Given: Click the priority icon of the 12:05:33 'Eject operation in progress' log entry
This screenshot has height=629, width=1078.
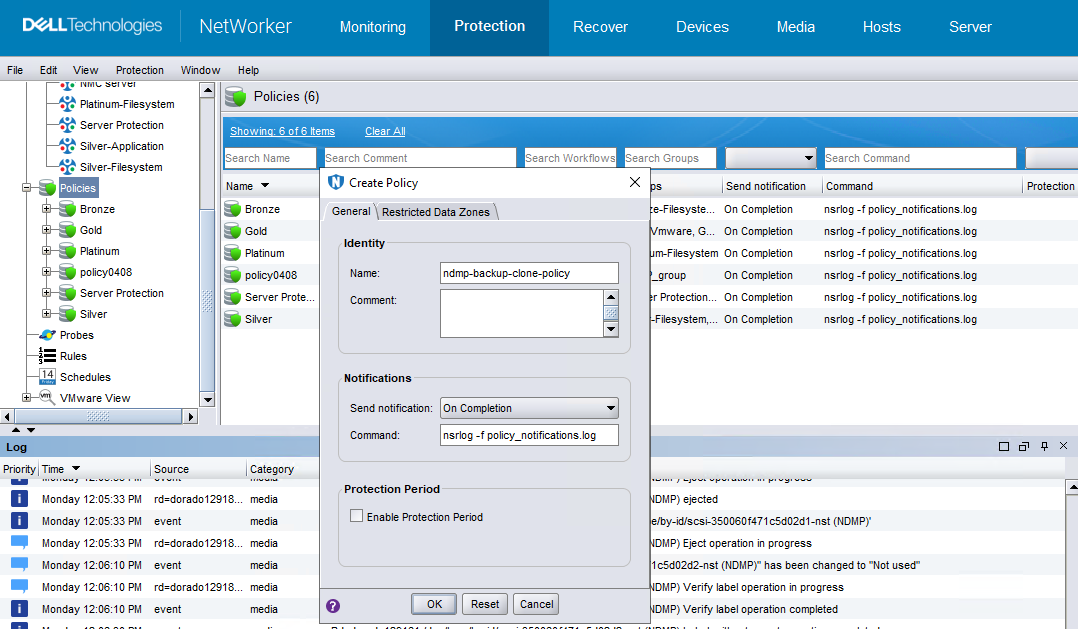Looking at the screenshot, I should point(19,542).
